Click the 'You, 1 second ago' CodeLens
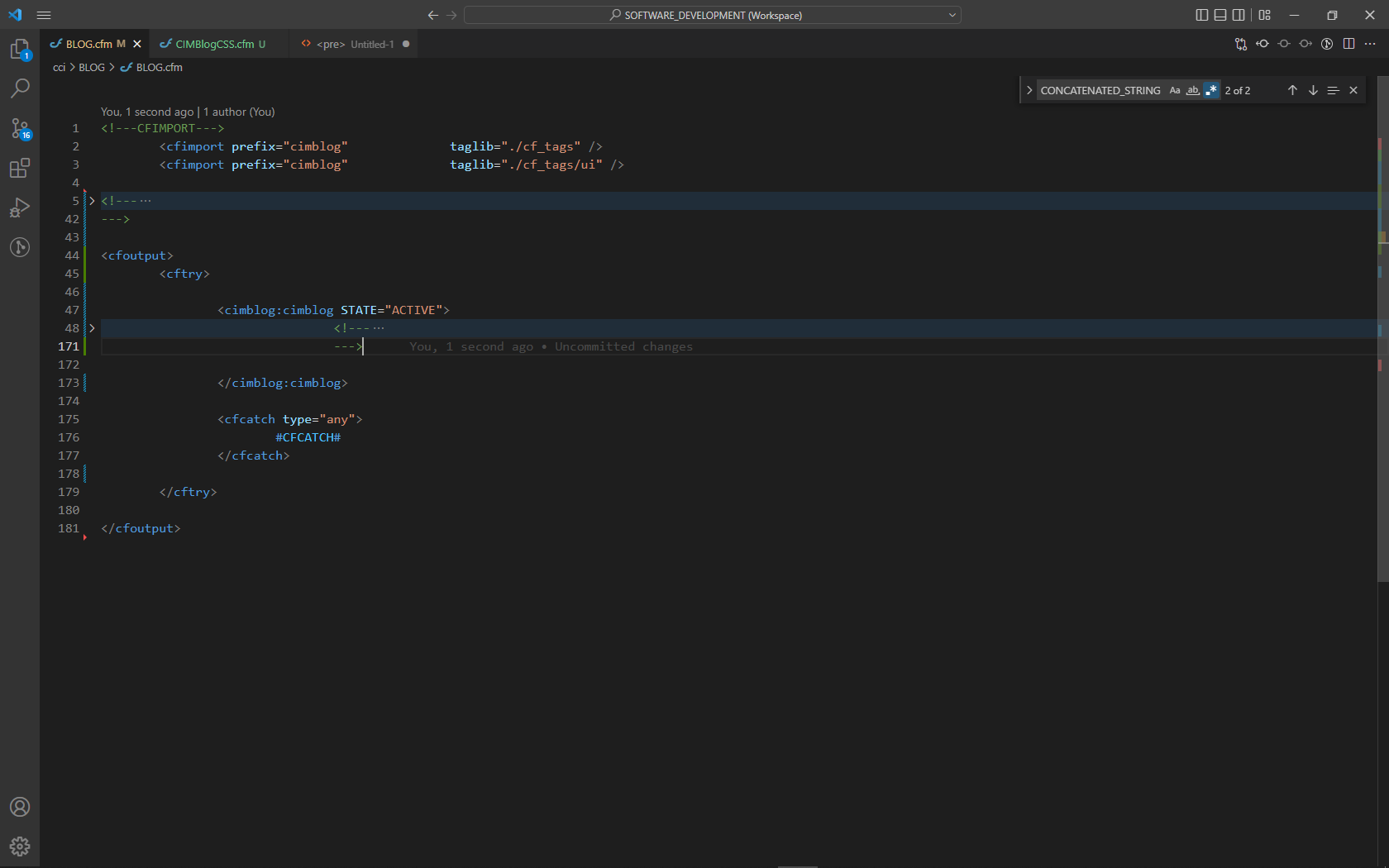This screenshot has height=868, width=1389. (x=147, y=112)
